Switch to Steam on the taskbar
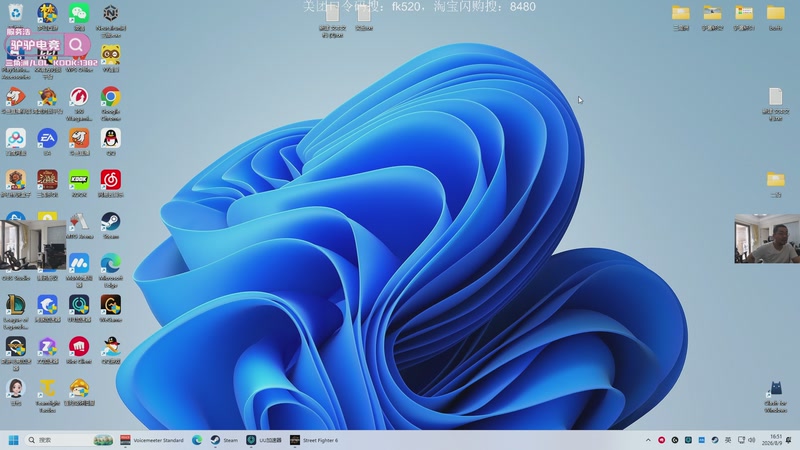Viewport: 800px width, 450px height. pos(224,440)
